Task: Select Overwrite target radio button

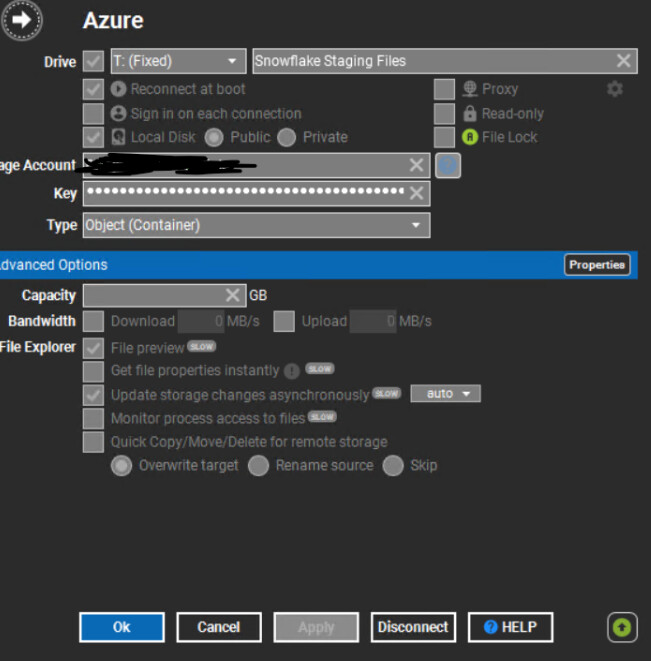Action: click(121, 465)
